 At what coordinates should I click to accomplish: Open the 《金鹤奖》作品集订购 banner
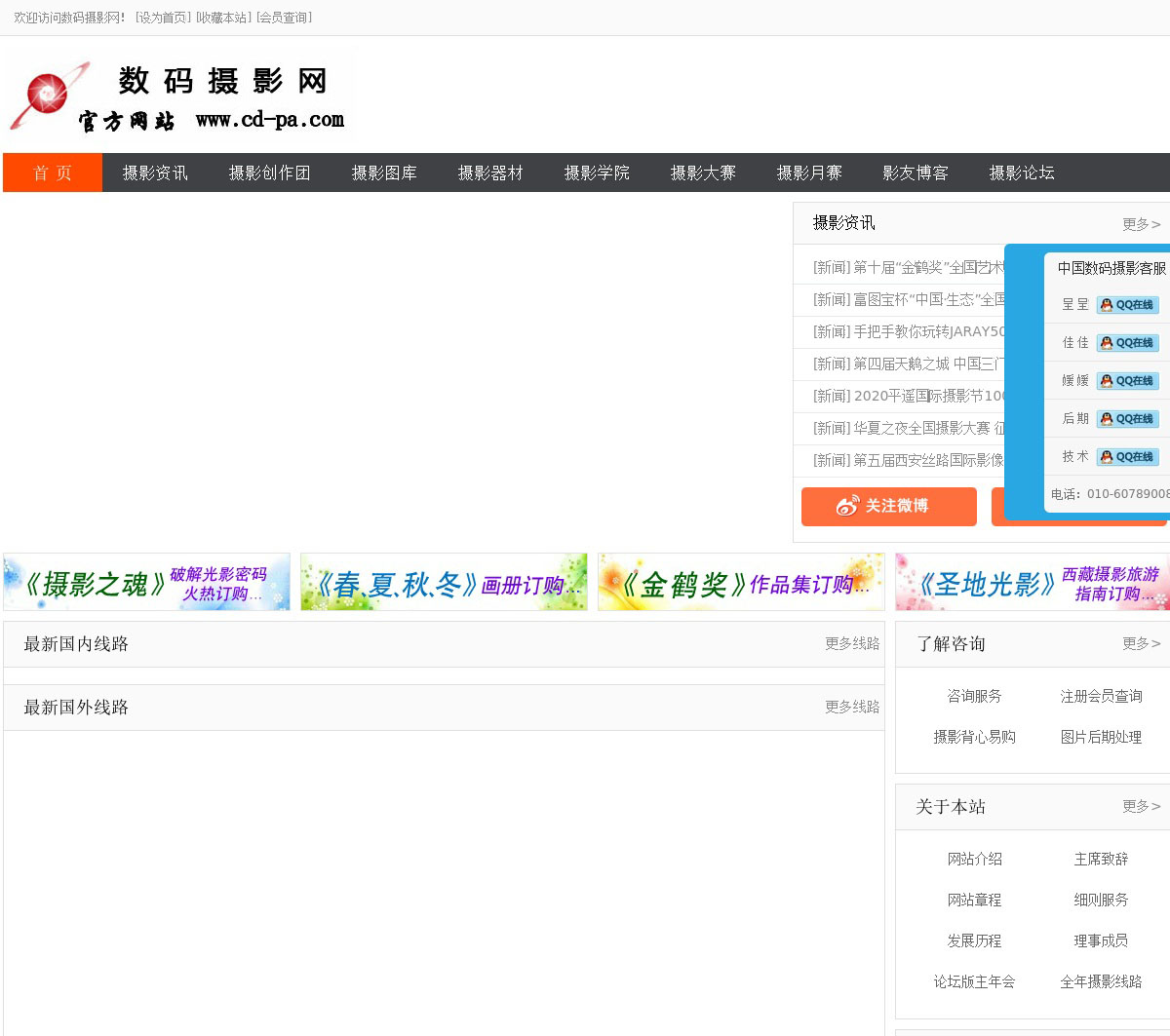(741, 582)
